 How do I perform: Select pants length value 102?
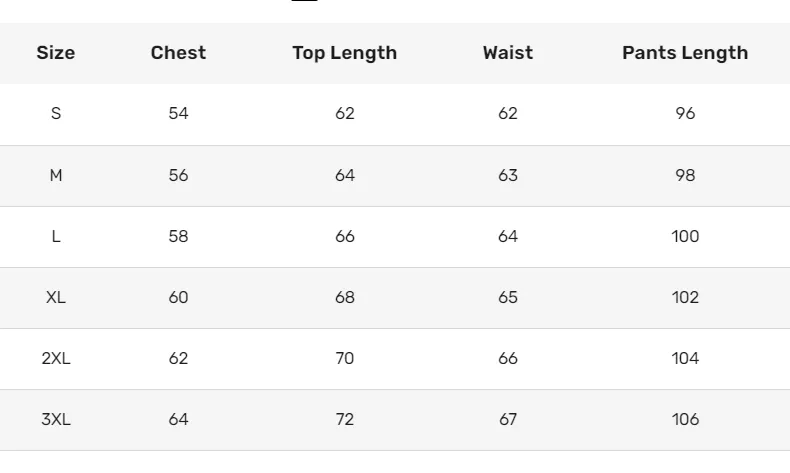point(685,297)
